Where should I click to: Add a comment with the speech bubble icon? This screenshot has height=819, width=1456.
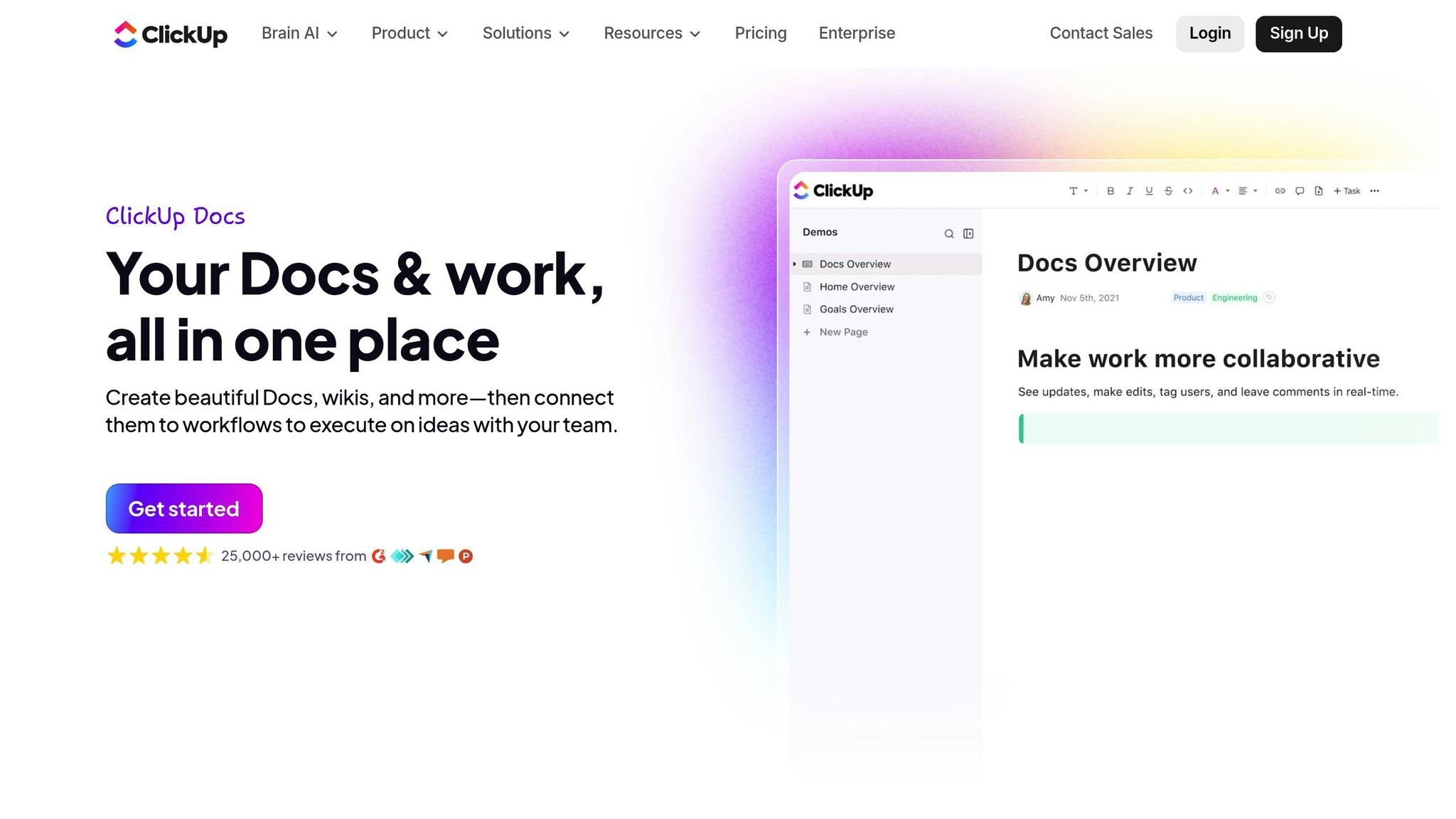point(1300,191)
